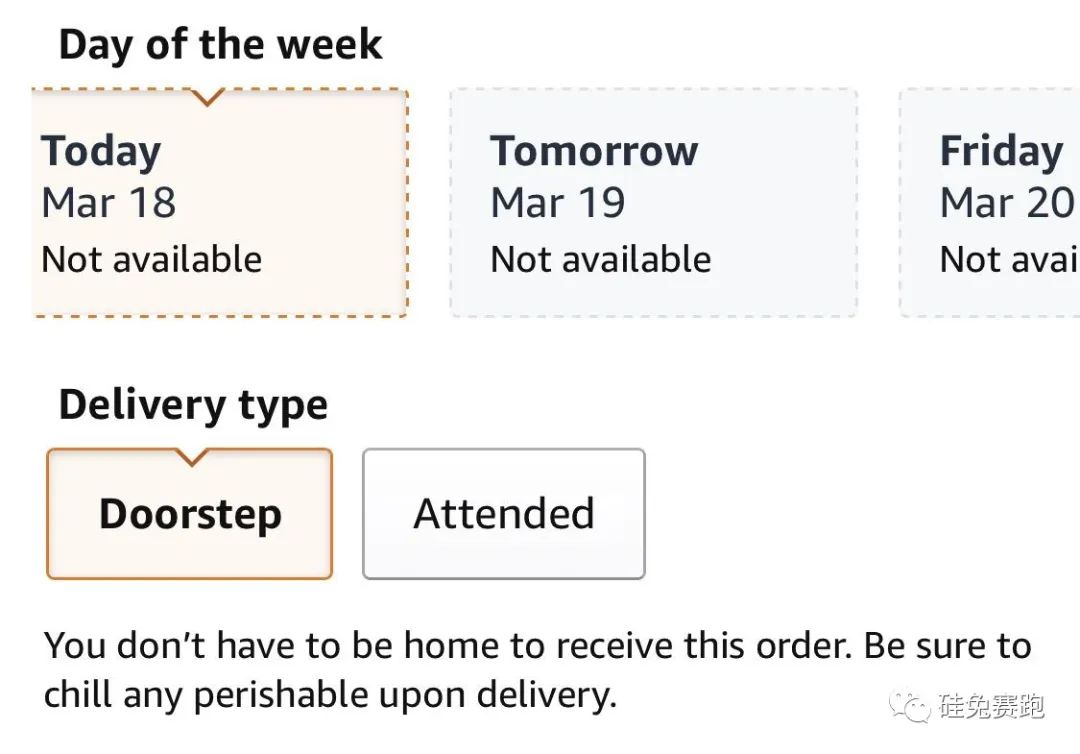The height and width of the screenshot is (754, 1080).
Task: Switch to Attended delivery type
Action: (503, 514)
